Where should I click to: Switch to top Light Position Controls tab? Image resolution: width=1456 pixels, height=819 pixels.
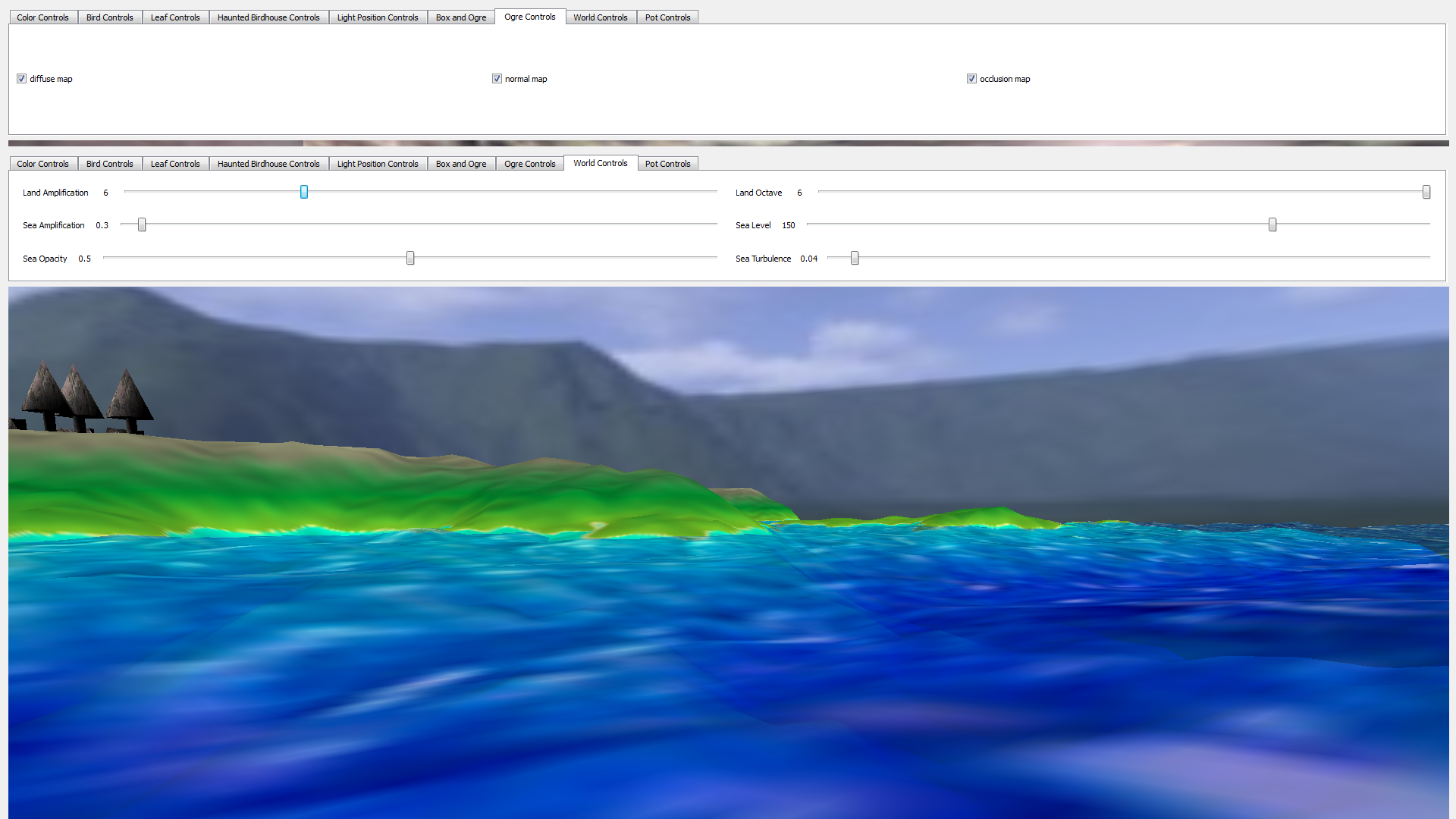378,17
